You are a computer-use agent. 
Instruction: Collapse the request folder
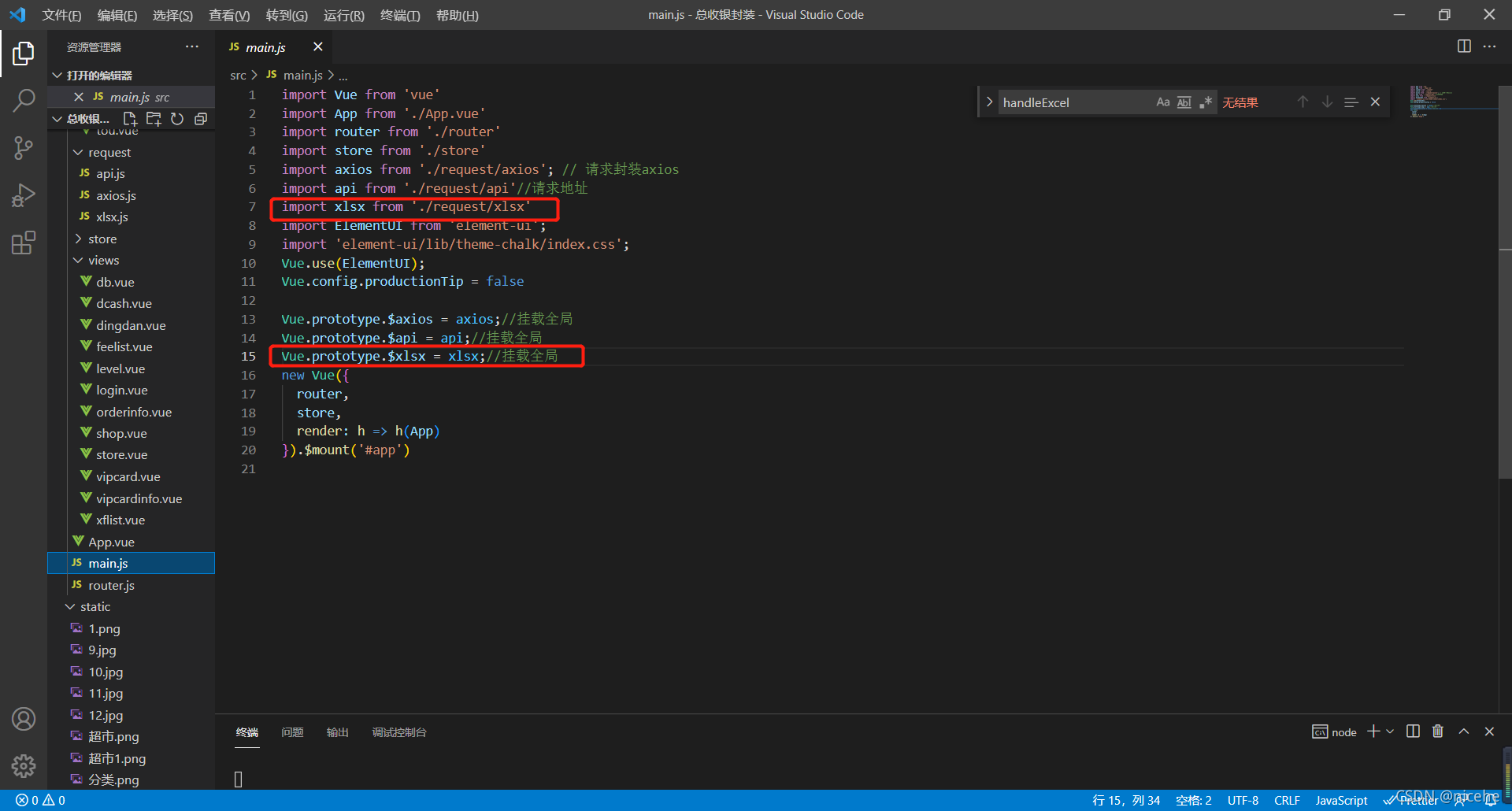(109, 152)
